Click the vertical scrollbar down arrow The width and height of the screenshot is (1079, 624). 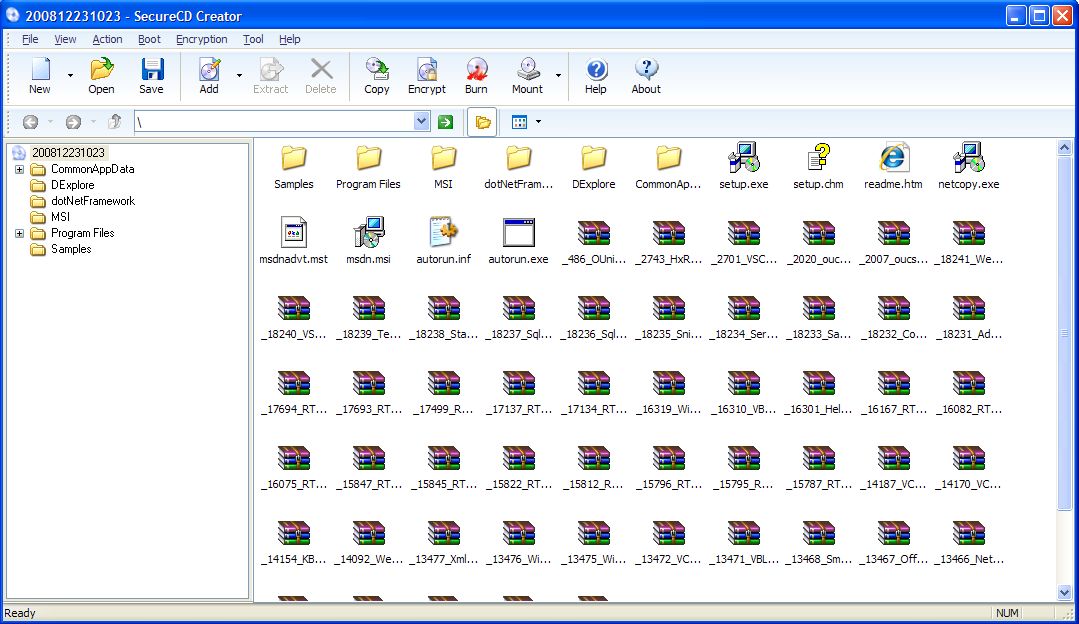click(x=1065, y=592)
